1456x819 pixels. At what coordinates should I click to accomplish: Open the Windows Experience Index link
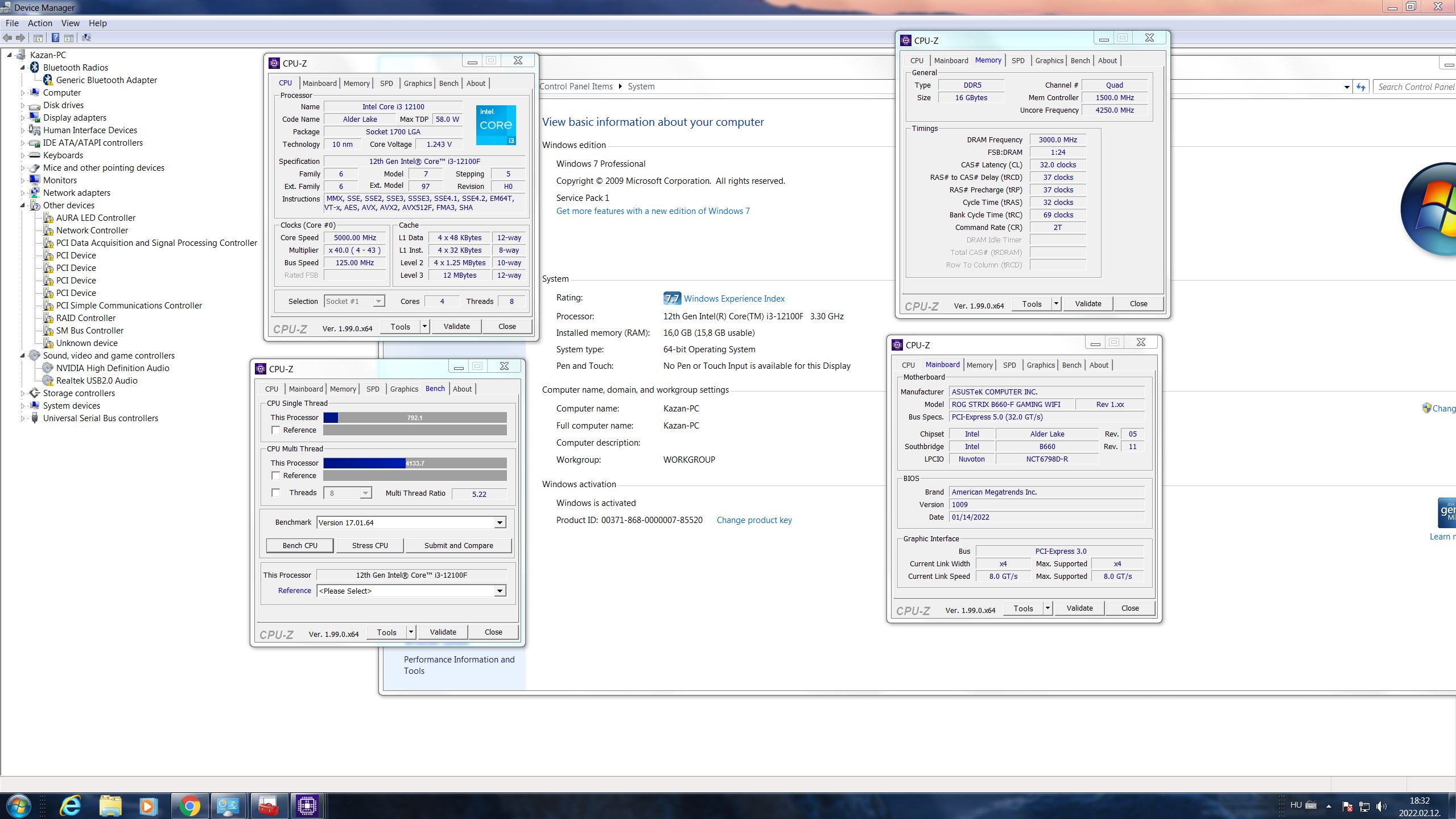click(x=733, y=299)
